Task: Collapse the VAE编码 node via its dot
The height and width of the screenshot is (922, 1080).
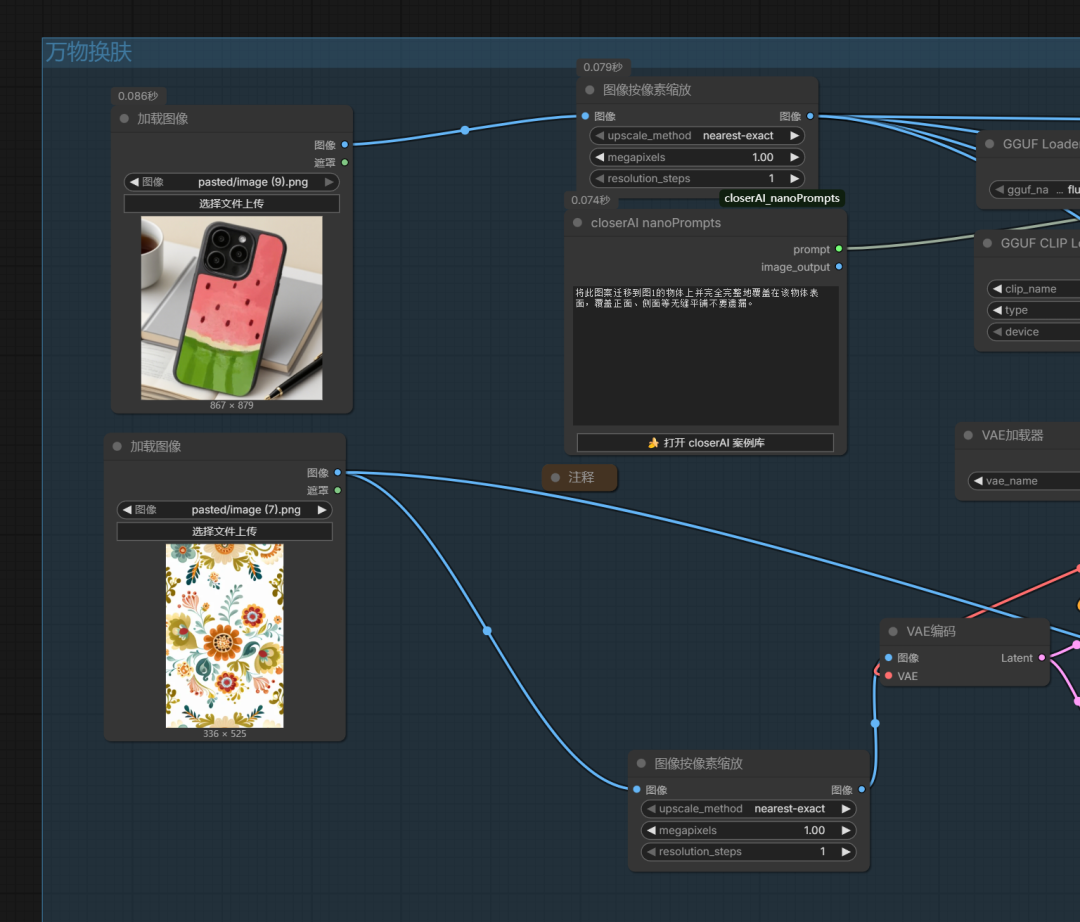Action: [x=893, y=631]
